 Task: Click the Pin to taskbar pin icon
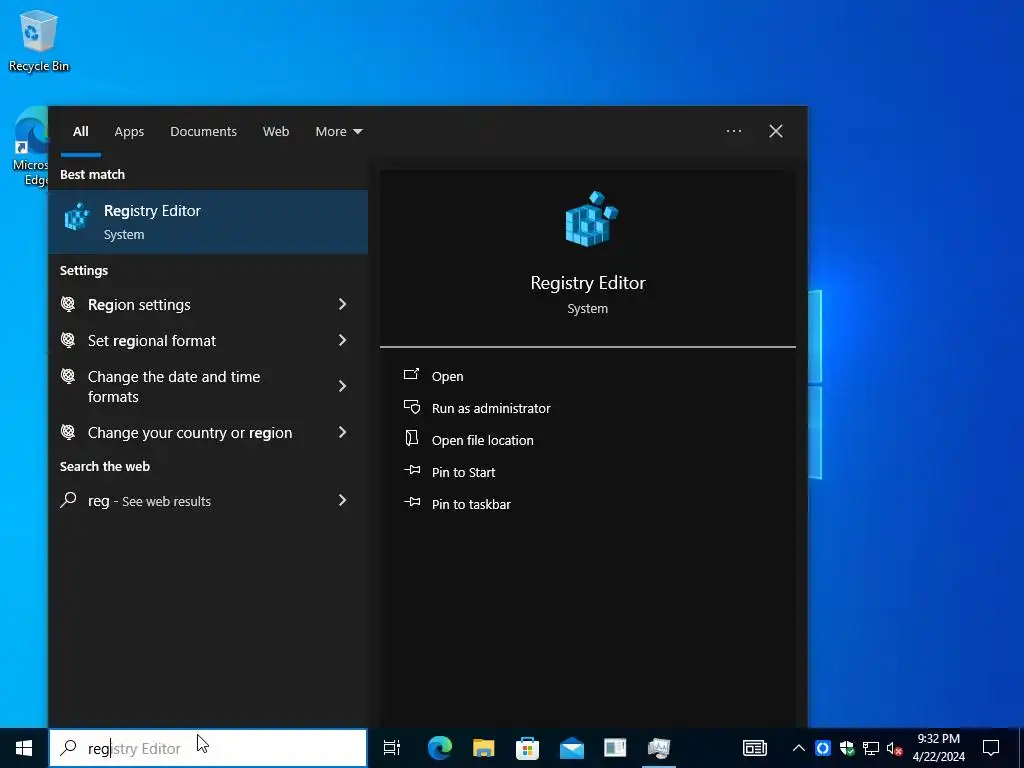tap(411, 502)
